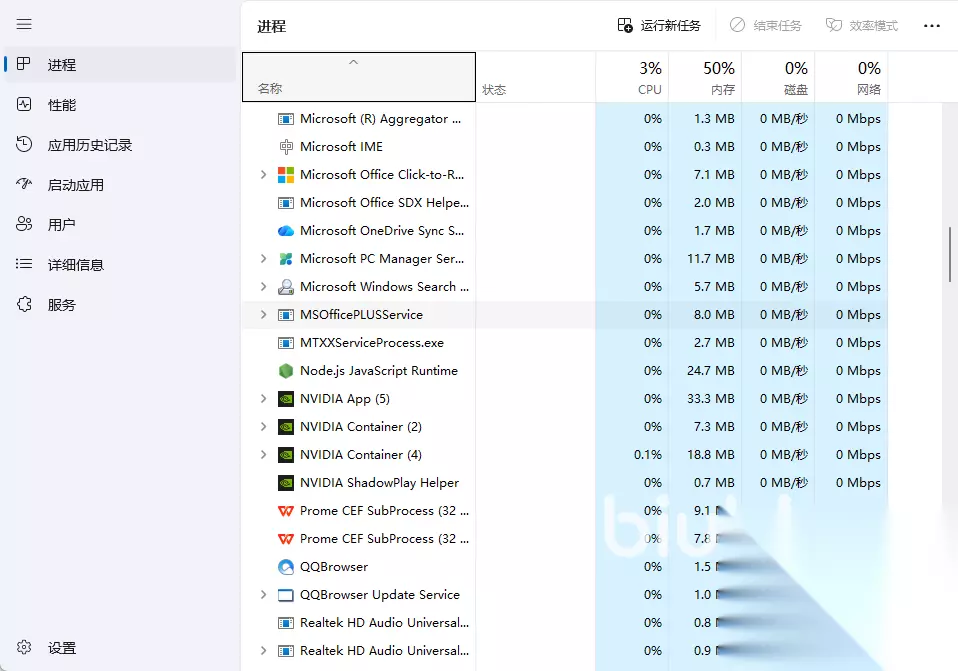958x671 pixels.
Task: Click the 效率模式 button
Action: pyautogui.click(x=861, y=26)
